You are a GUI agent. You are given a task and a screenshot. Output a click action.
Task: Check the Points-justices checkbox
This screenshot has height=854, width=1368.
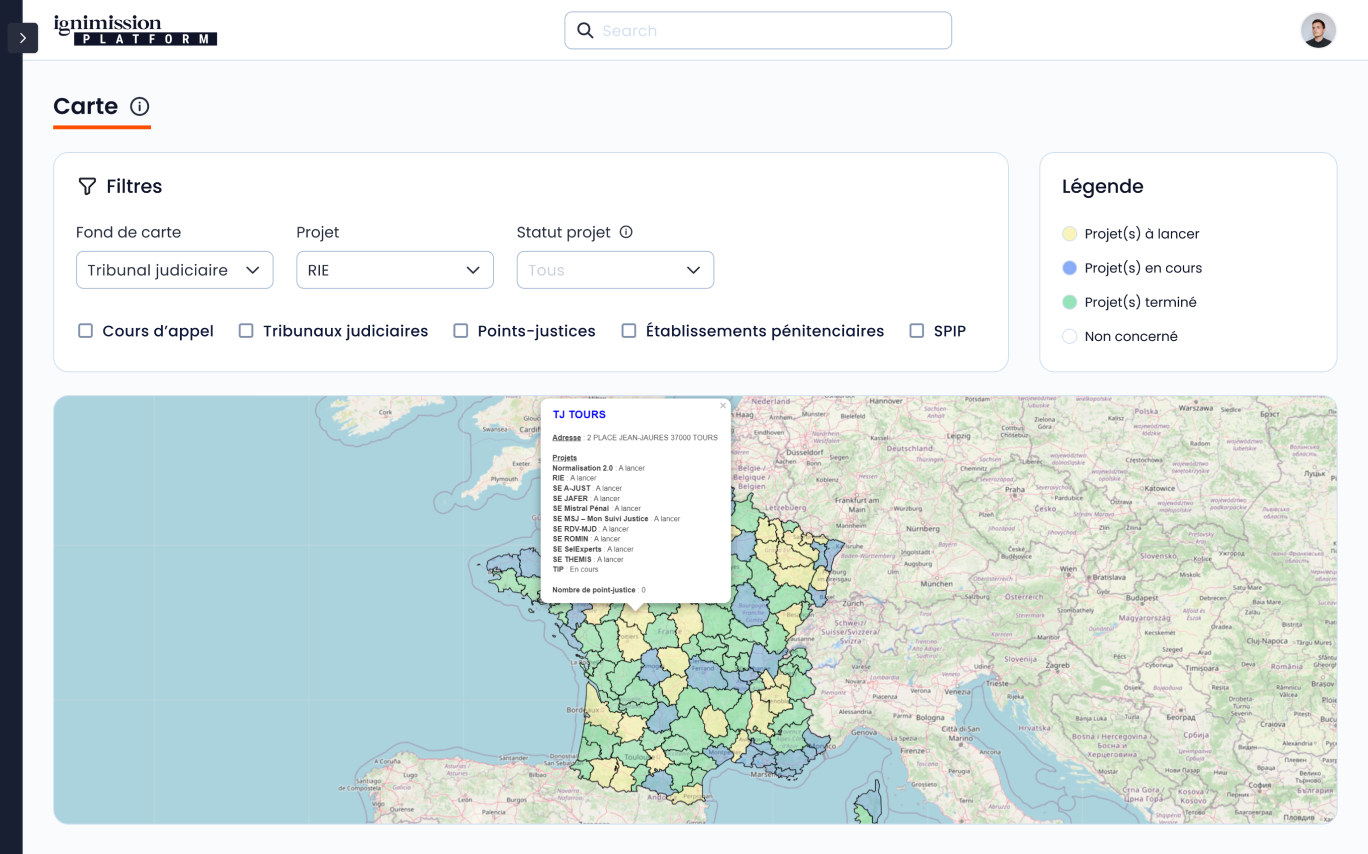coord(461,331)
